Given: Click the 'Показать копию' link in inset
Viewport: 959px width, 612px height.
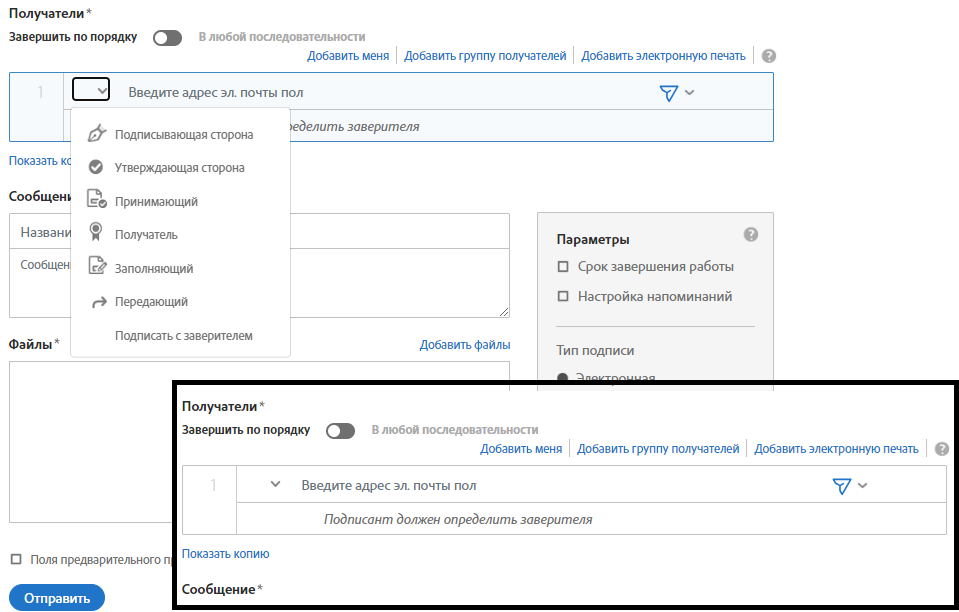Looking at the screenshot, I should point(226,554).
